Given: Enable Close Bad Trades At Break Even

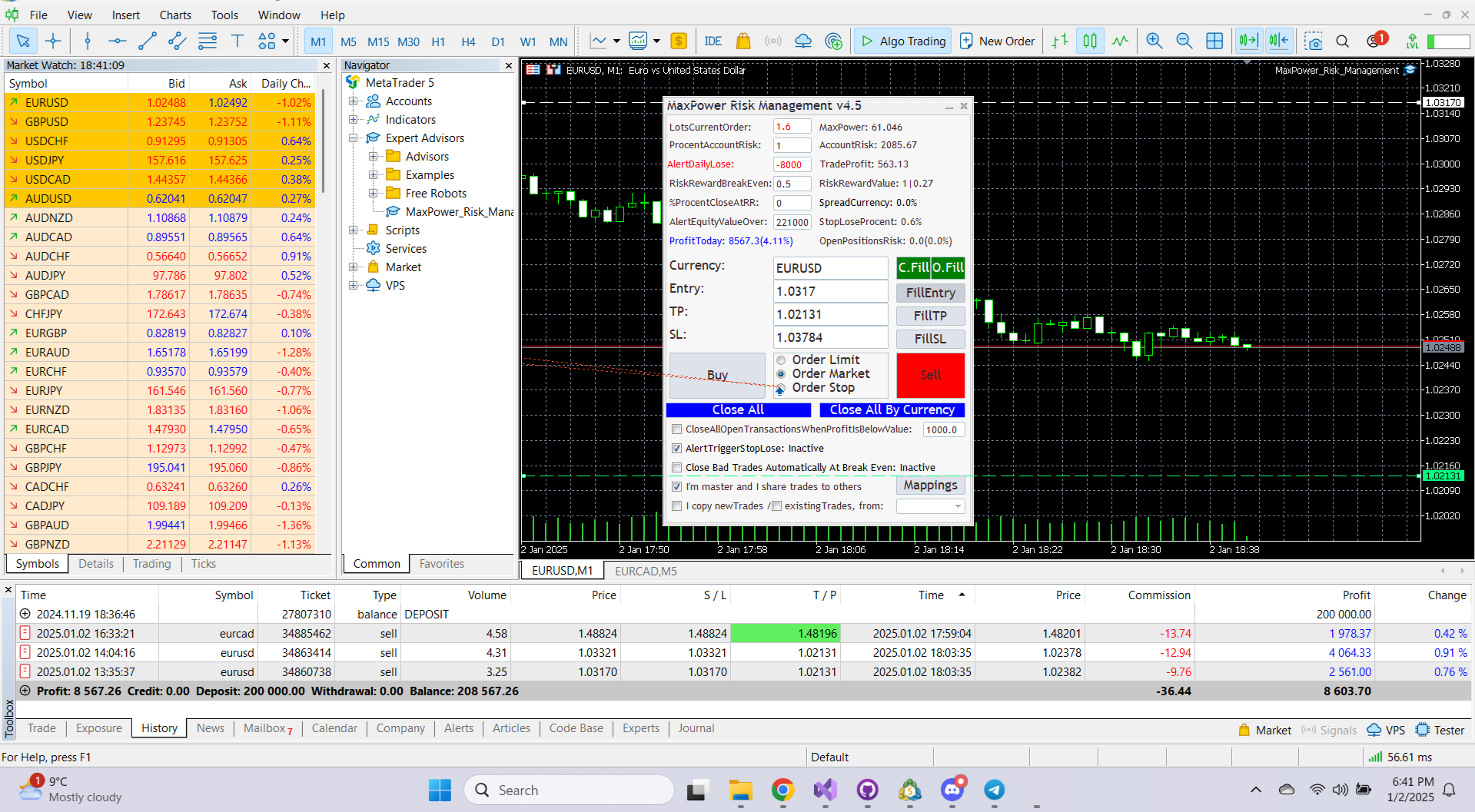Looking at the screenshot, I should tap(677, 468).
